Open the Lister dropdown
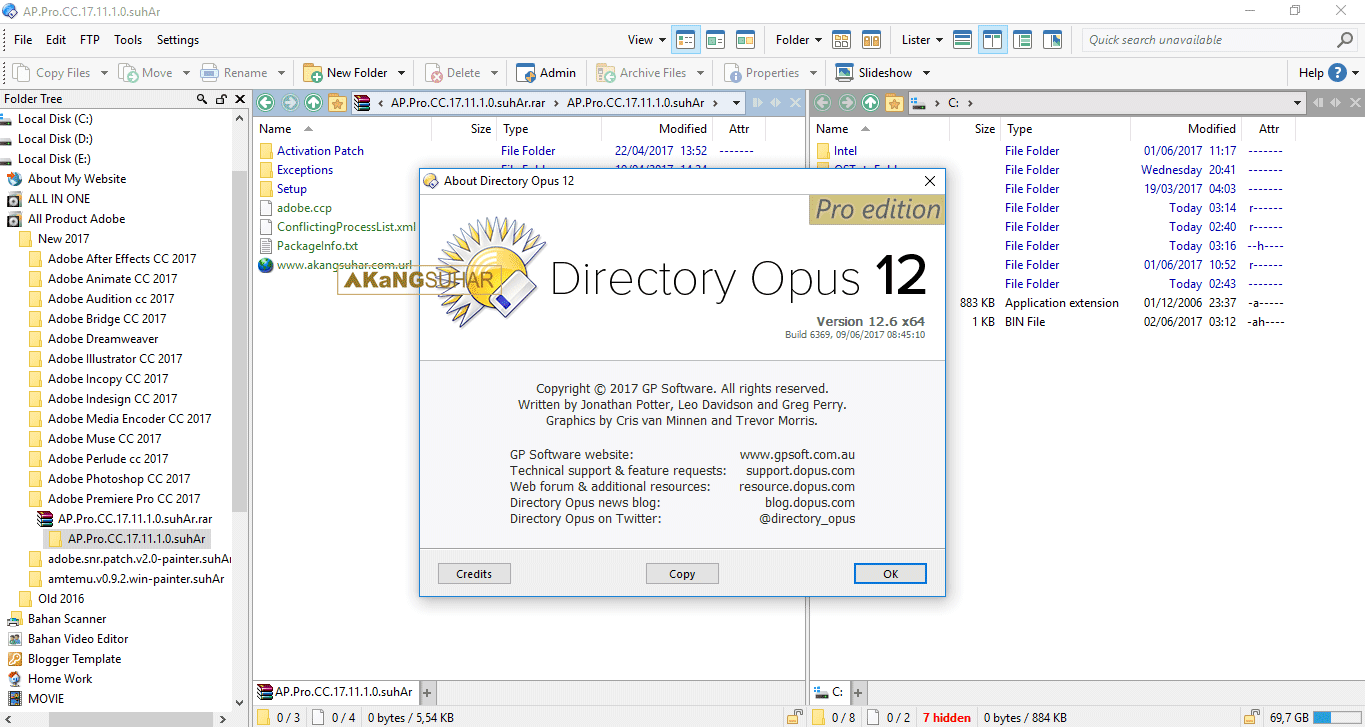1365x727 pixels. (922, 40)
